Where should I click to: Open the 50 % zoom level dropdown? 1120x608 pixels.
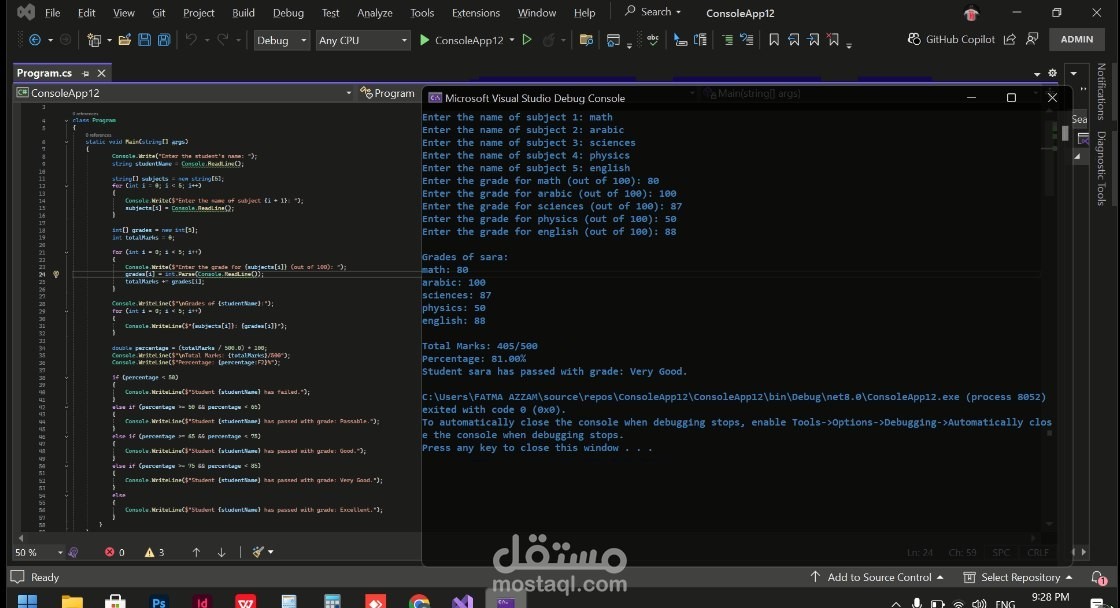point(39,552)
